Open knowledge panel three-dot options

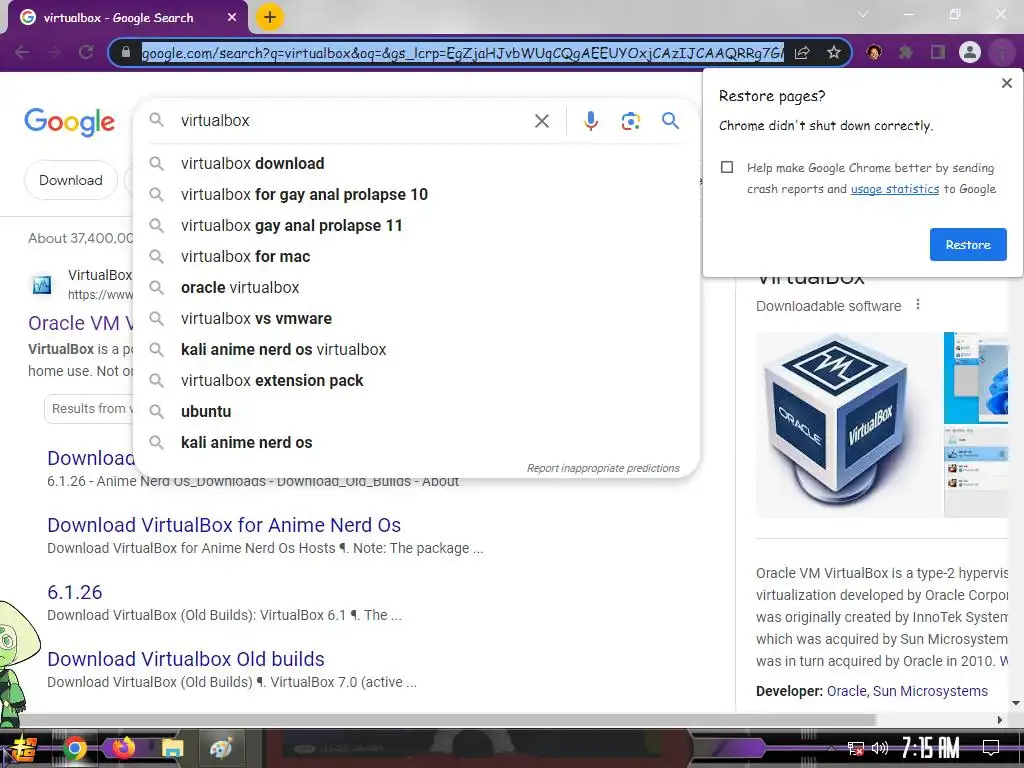pyautogui.click(x=918, y=304)
